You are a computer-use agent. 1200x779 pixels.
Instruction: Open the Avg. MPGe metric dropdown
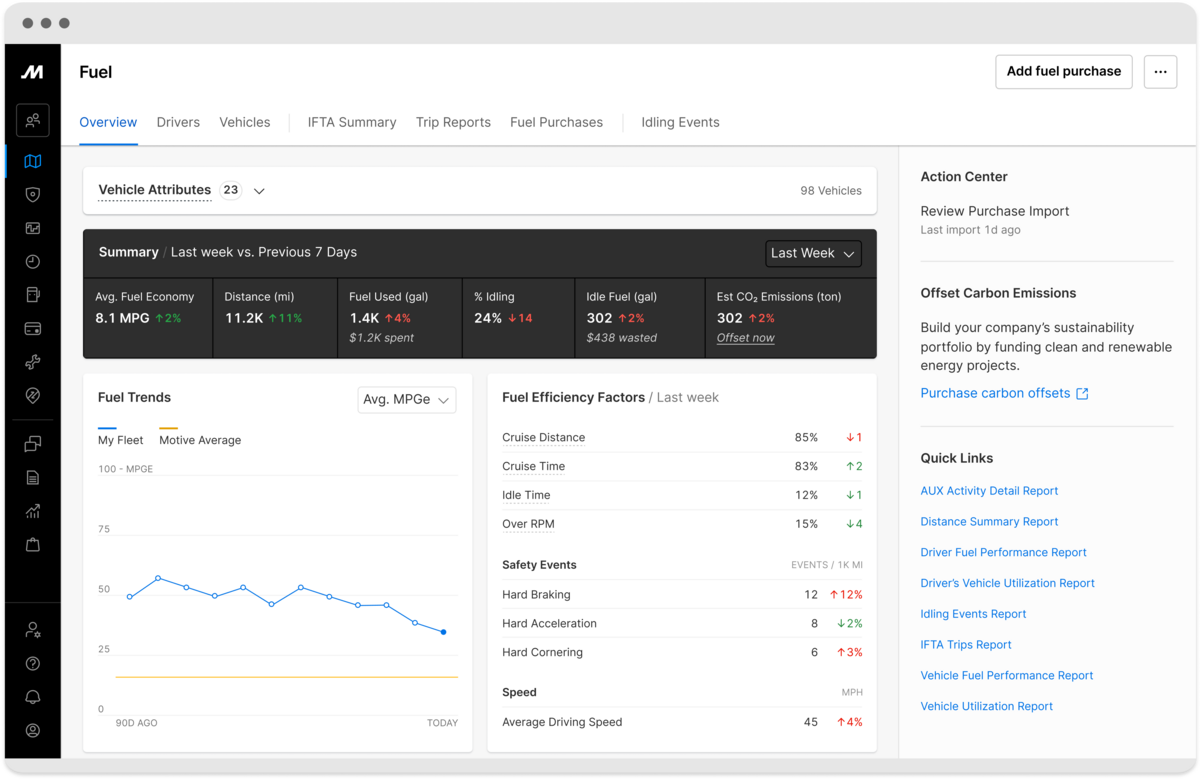coord(406,400)
